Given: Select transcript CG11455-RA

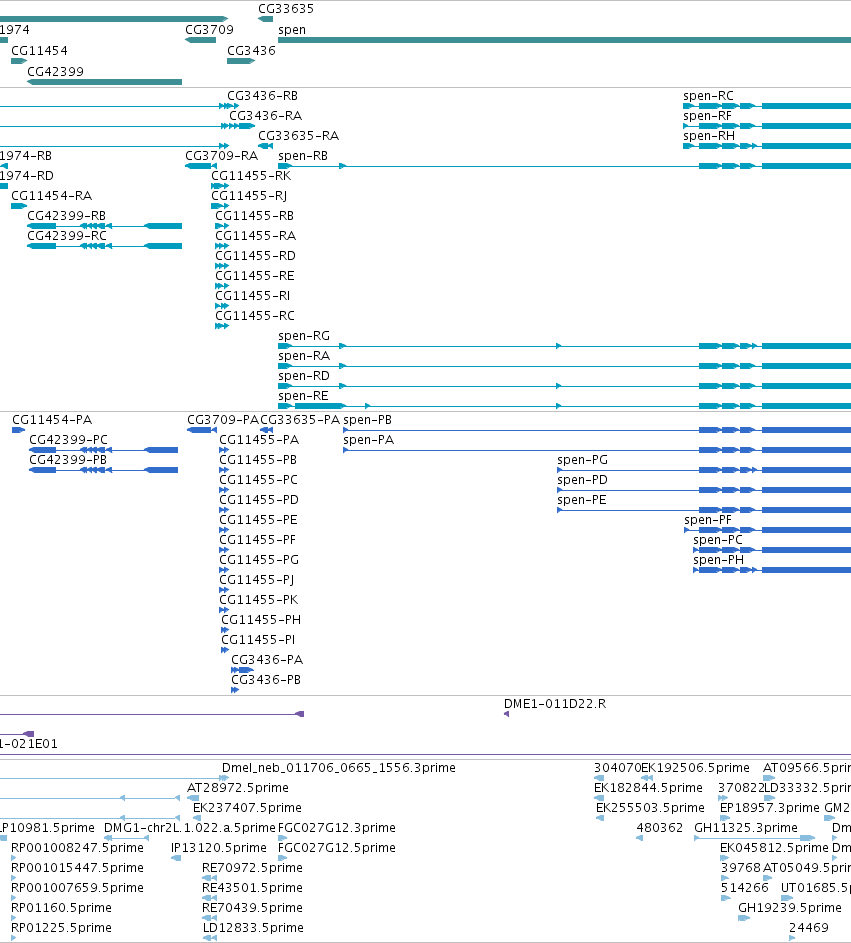Looking at the screenshot, I should pos(222,246).
